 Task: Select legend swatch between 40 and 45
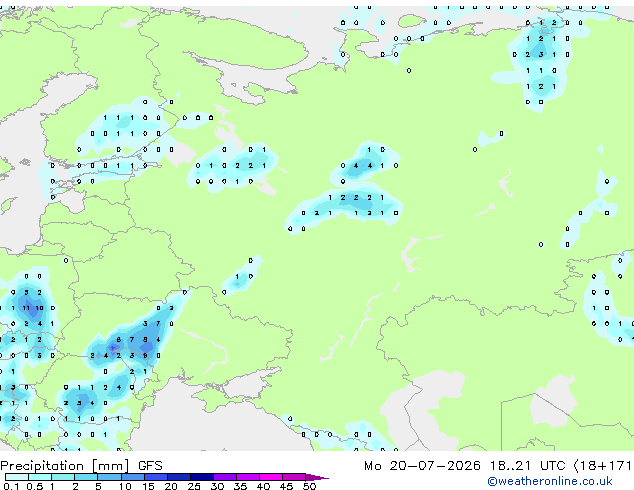271,477
